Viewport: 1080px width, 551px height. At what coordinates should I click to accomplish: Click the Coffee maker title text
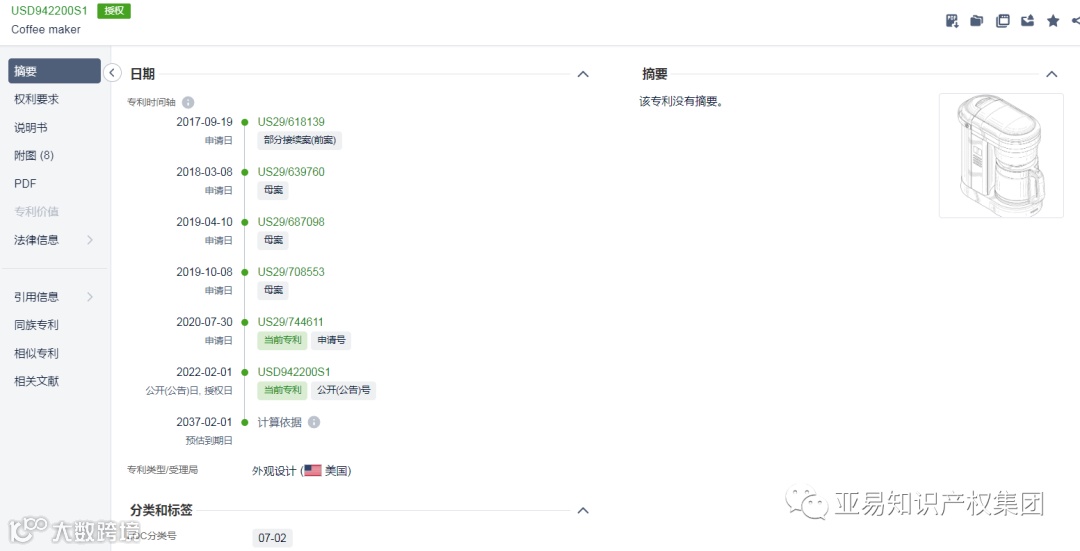tap(45, 30)
